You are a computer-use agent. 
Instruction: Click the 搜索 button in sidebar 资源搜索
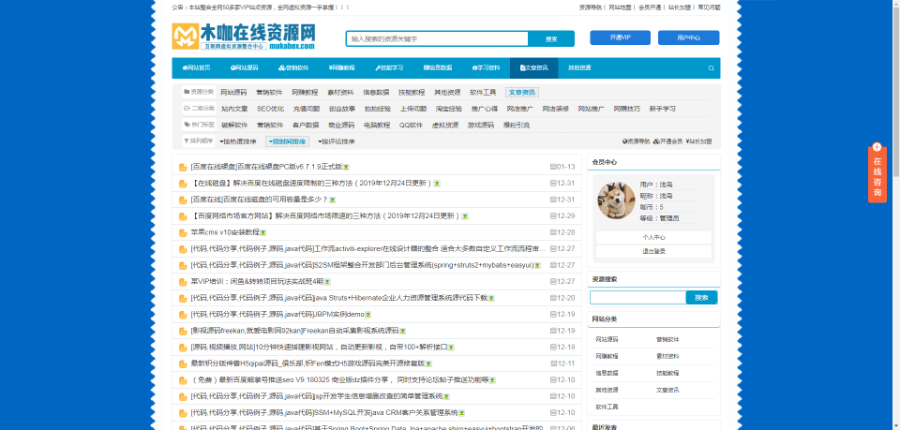click(701, 297)
